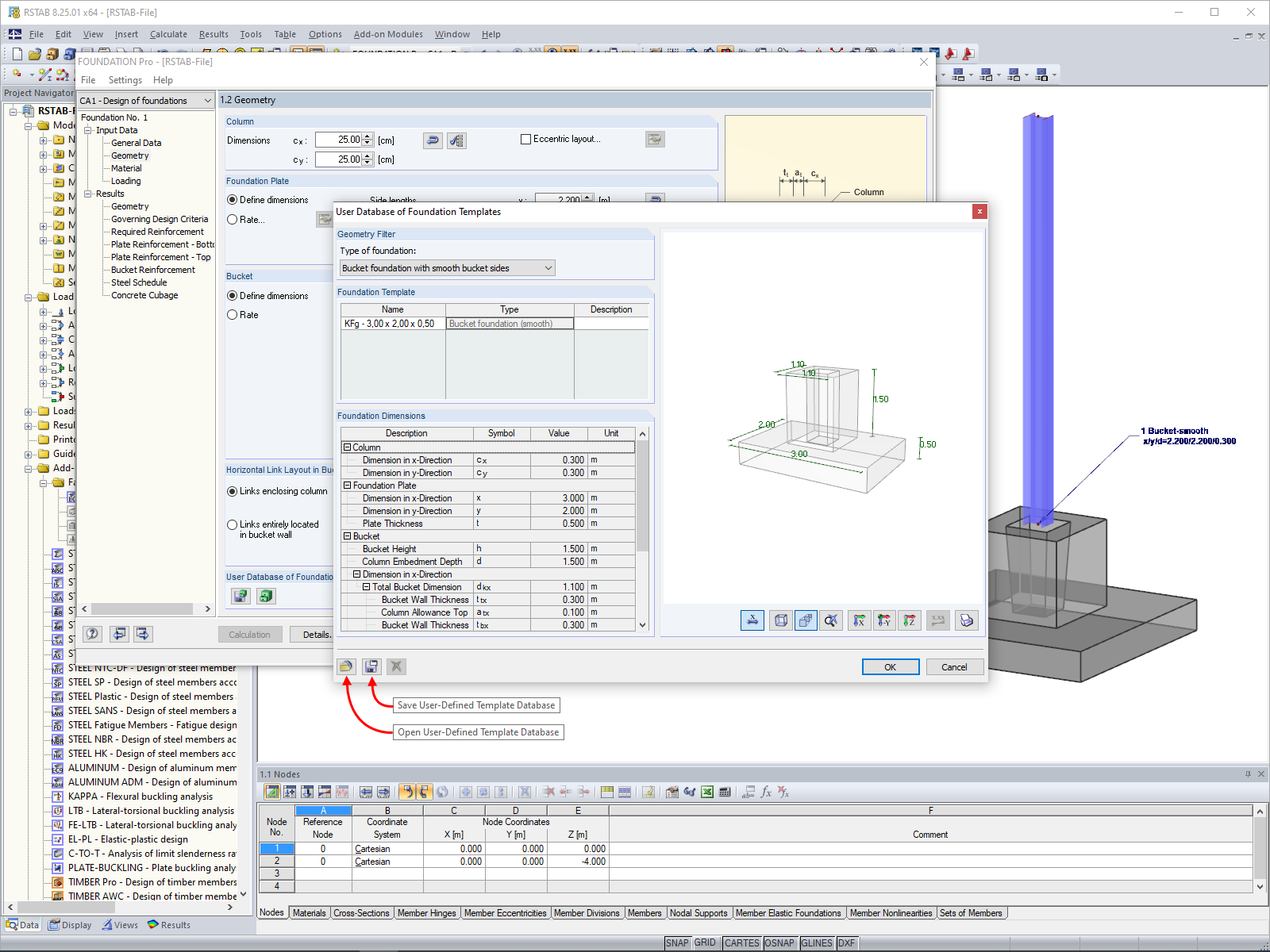Go to previous window icon in FOUNDATION Pro
This screenshot has height=952, width=1270.
(x=119, y=634)
